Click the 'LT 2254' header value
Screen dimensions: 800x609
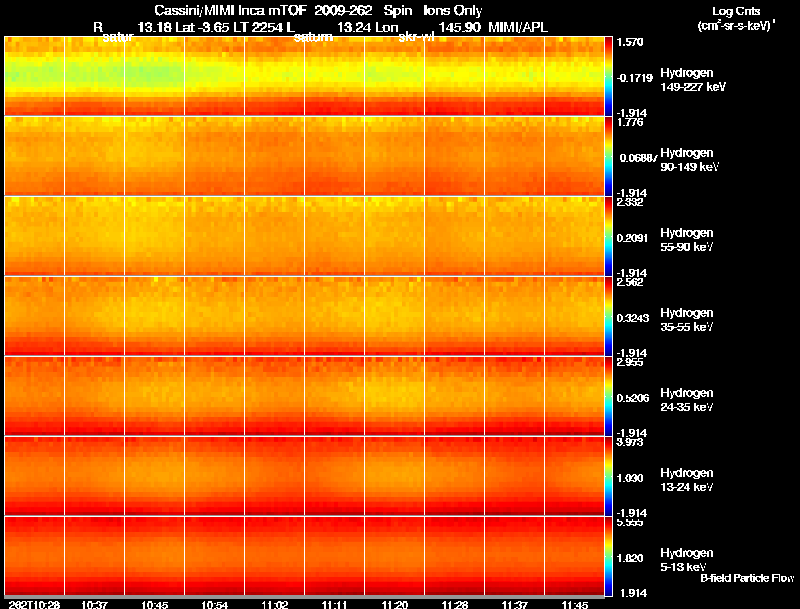(x=257, y=27)
